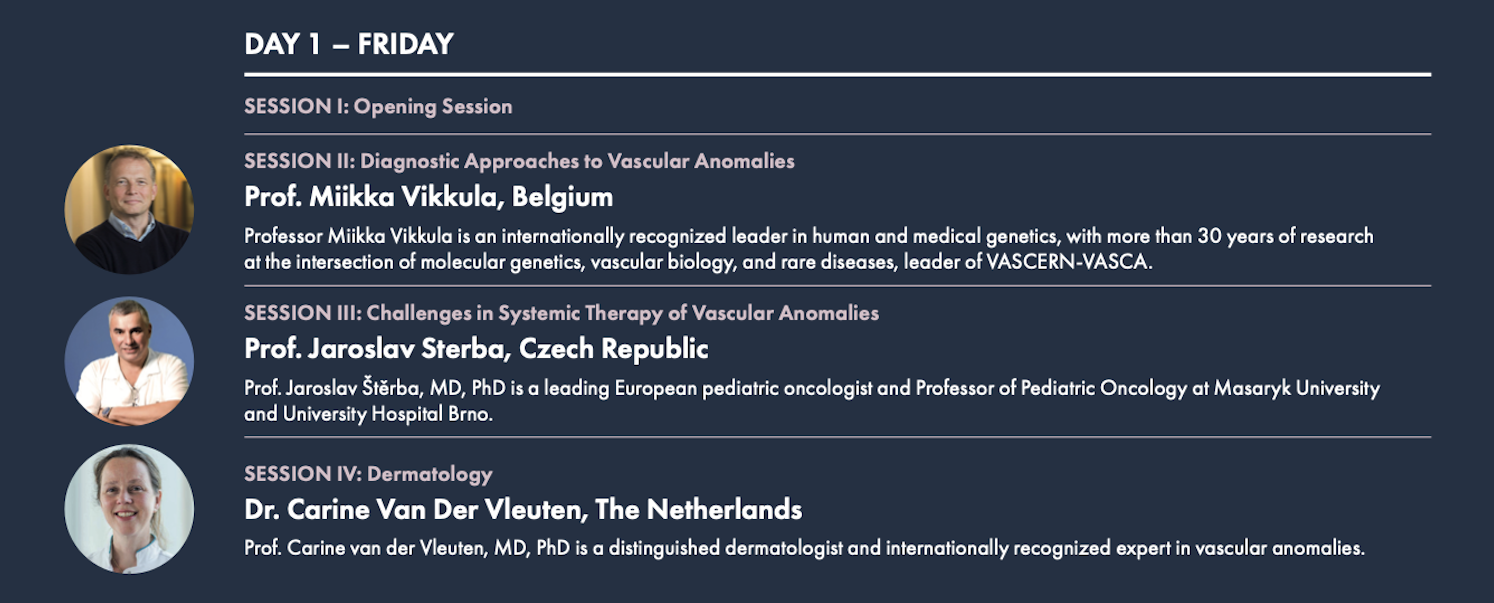1494x603 pixels.
Task: Click Dr. Carine Van Der Vleuten, The Netherlands
Action: pos(523,509)
